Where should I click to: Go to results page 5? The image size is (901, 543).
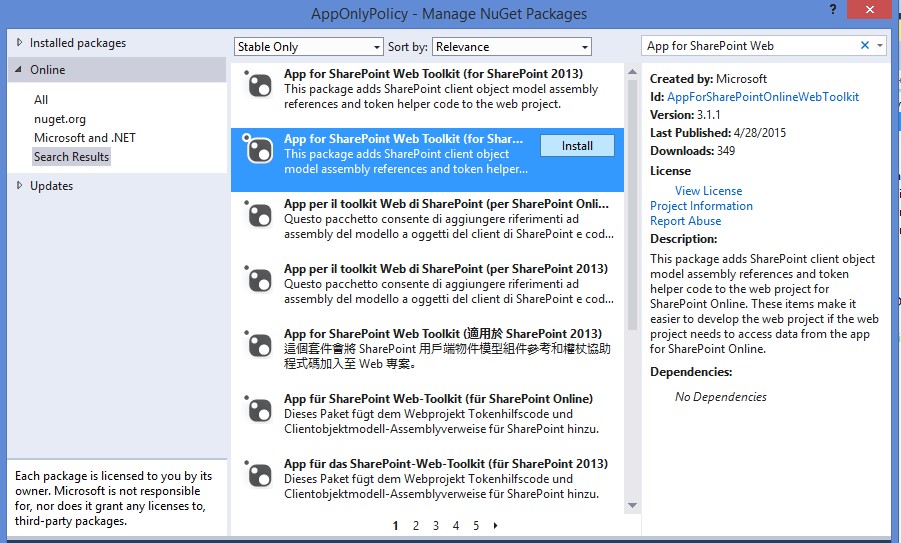[476, 525]
